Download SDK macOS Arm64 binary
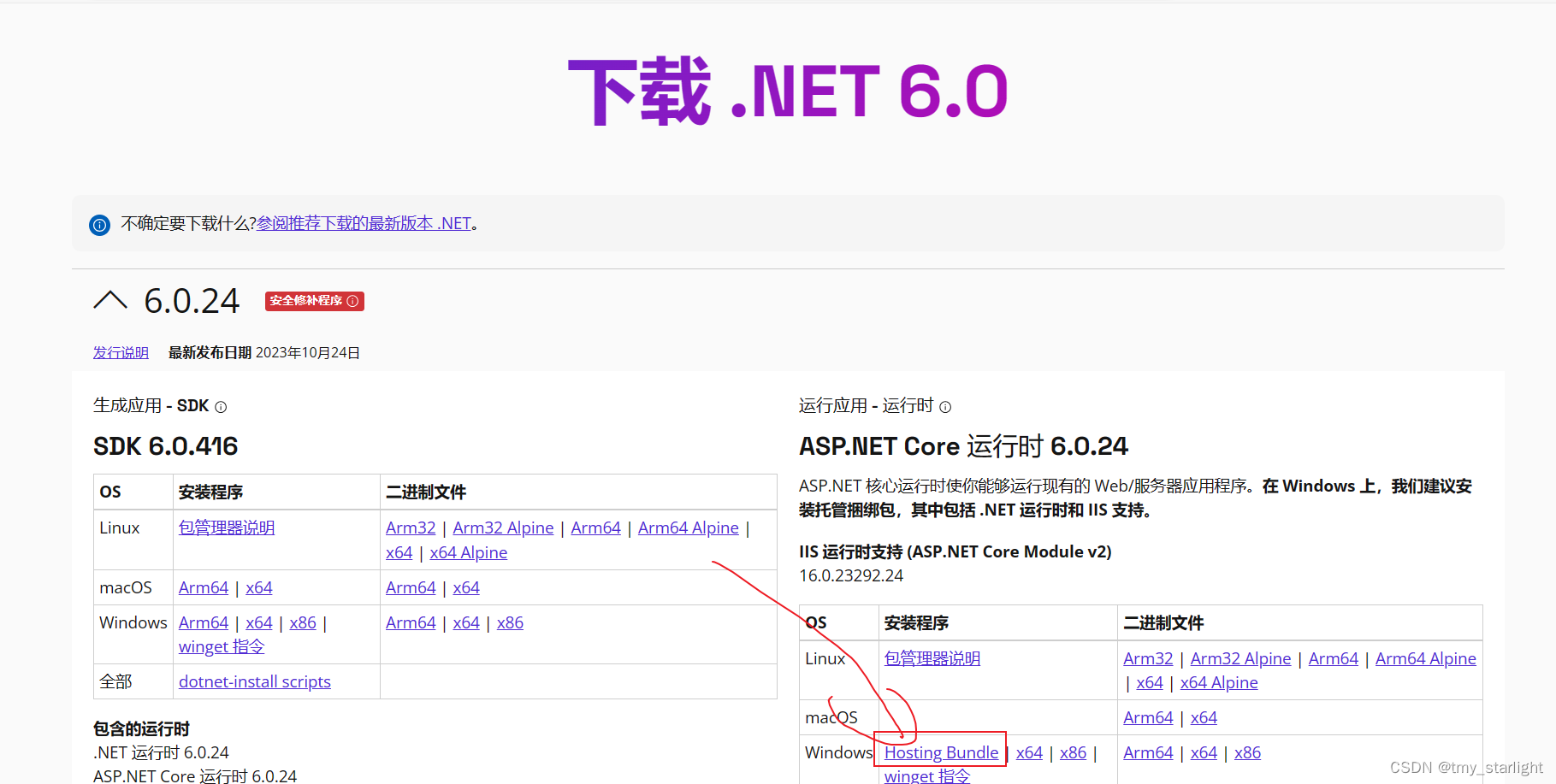 (x=411, y=587)
